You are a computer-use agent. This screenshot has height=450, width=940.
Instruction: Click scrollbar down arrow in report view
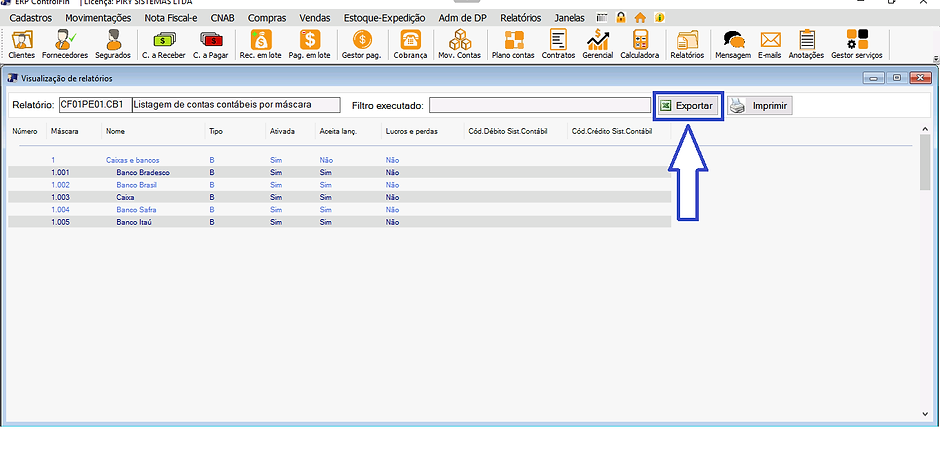925,414
